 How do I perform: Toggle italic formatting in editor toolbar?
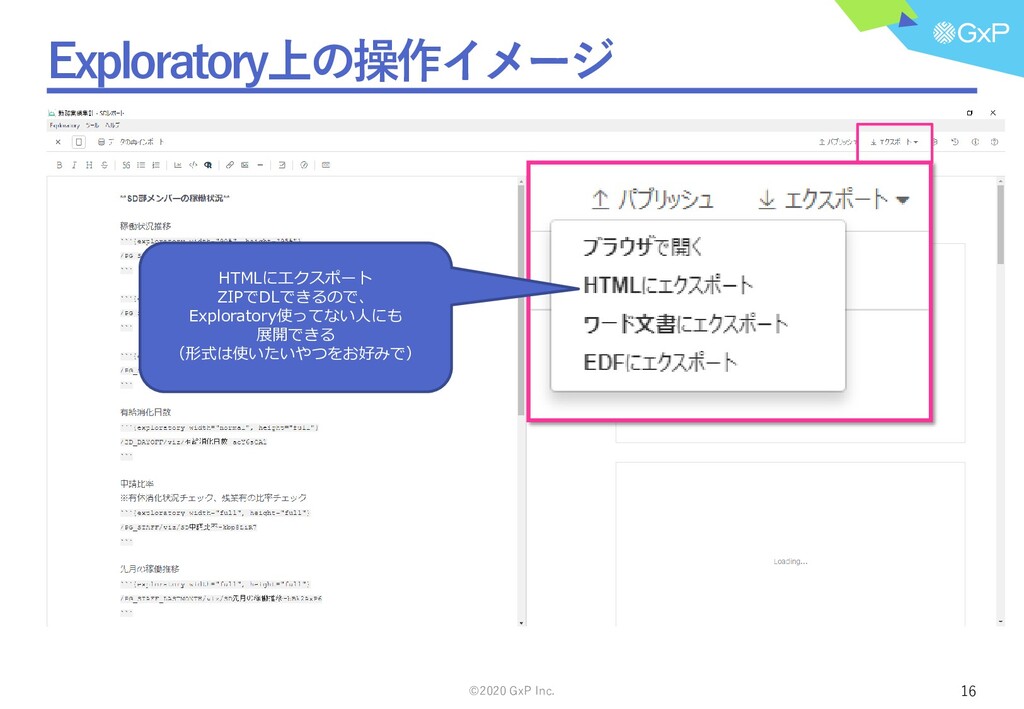coord(74,165)
